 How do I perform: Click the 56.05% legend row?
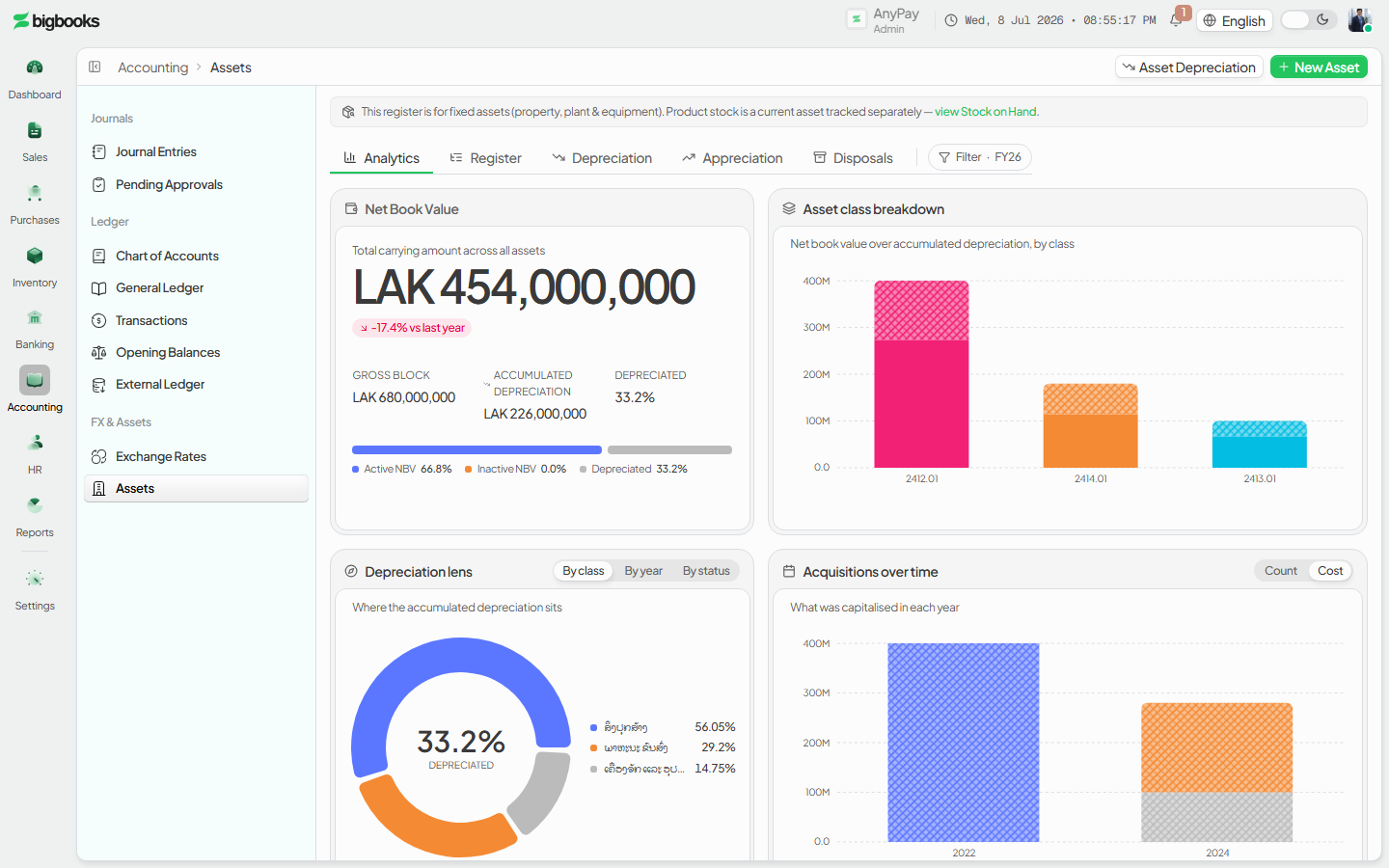[663, 727]
